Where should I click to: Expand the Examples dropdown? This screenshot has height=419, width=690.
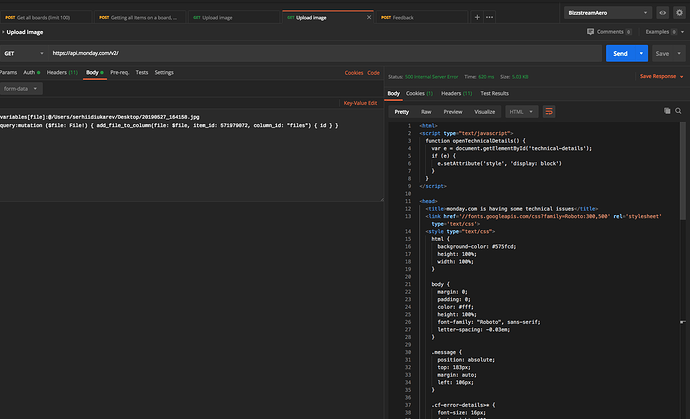[x=663, y=32]
